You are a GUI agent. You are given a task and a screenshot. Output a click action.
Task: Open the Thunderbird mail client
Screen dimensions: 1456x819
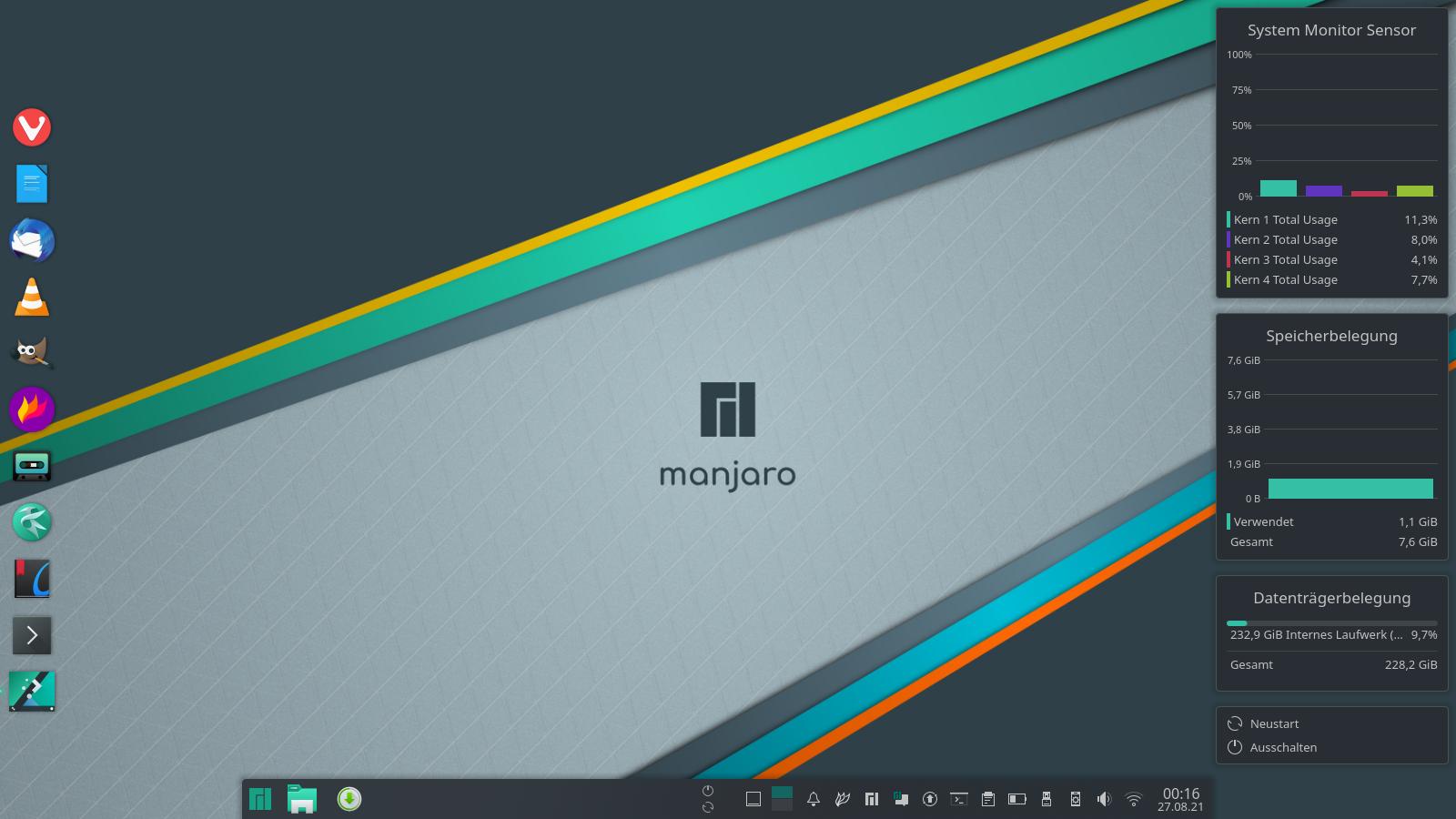[x=32, y=240]
